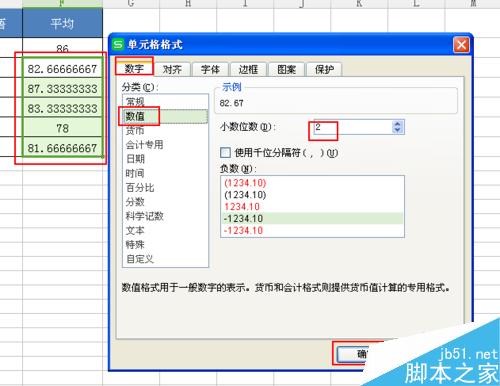Enable the thousands separator checkbox
Image resolution: width=500 pixels, height=386 pixels.
point(225,153)
